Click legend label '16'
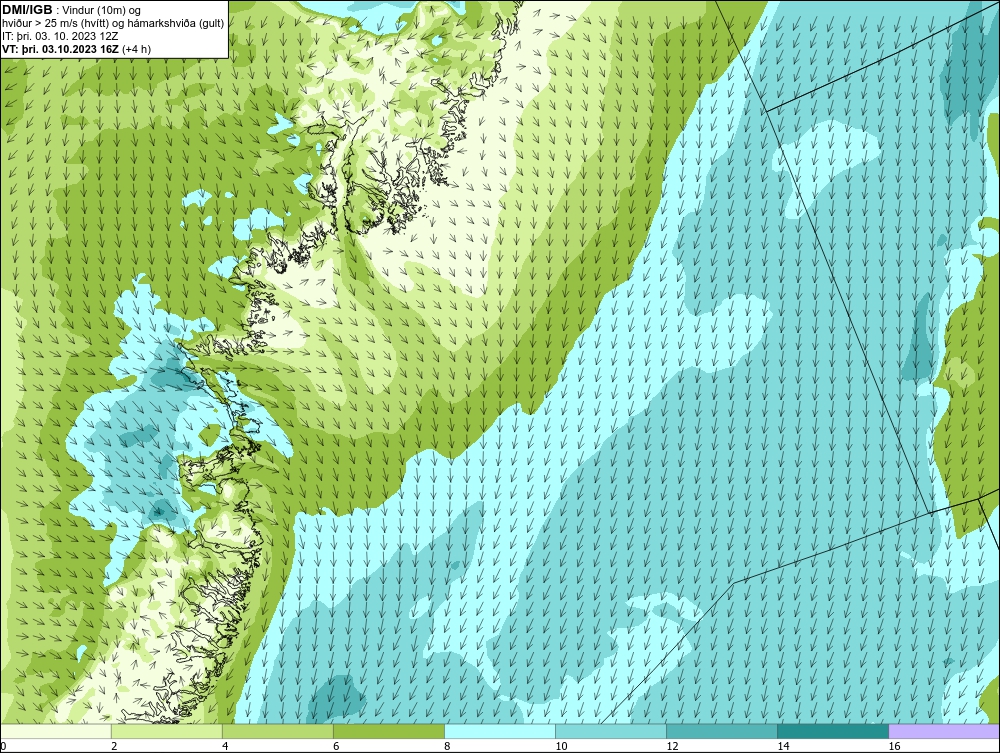1000x753 pixels. tap(894, 746)
